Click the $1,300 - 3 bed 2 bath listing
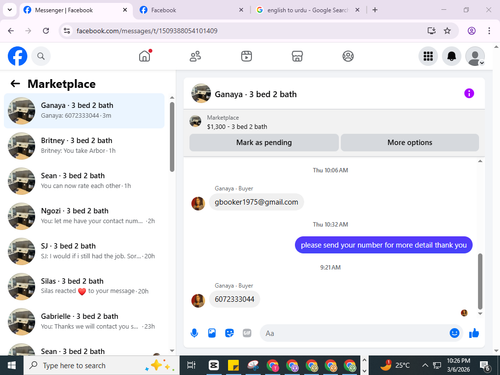The image size is (500, 375). coord(237,127)
